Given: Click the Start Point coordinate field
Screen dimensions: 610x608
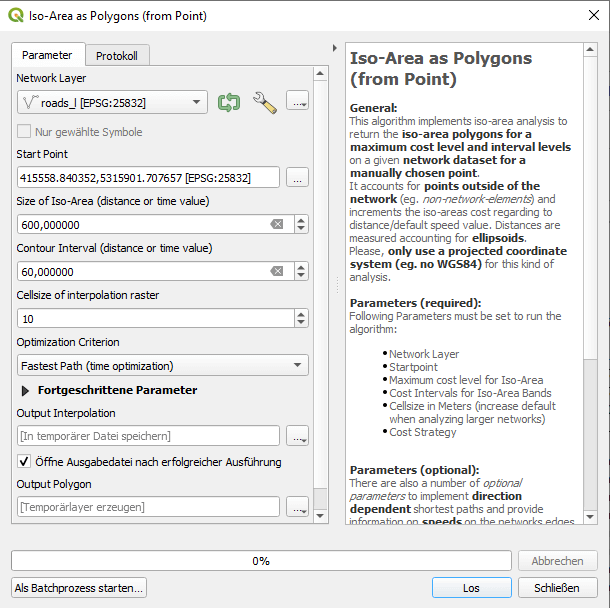Looking at the screenshot, I should pyautogui.click(x=148, y=178).
